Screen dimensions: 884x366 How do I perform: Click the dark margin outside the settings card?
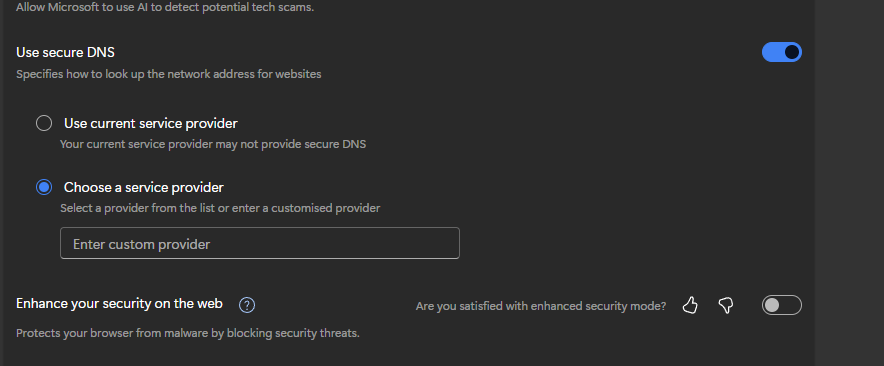click(x=849, y=183)
